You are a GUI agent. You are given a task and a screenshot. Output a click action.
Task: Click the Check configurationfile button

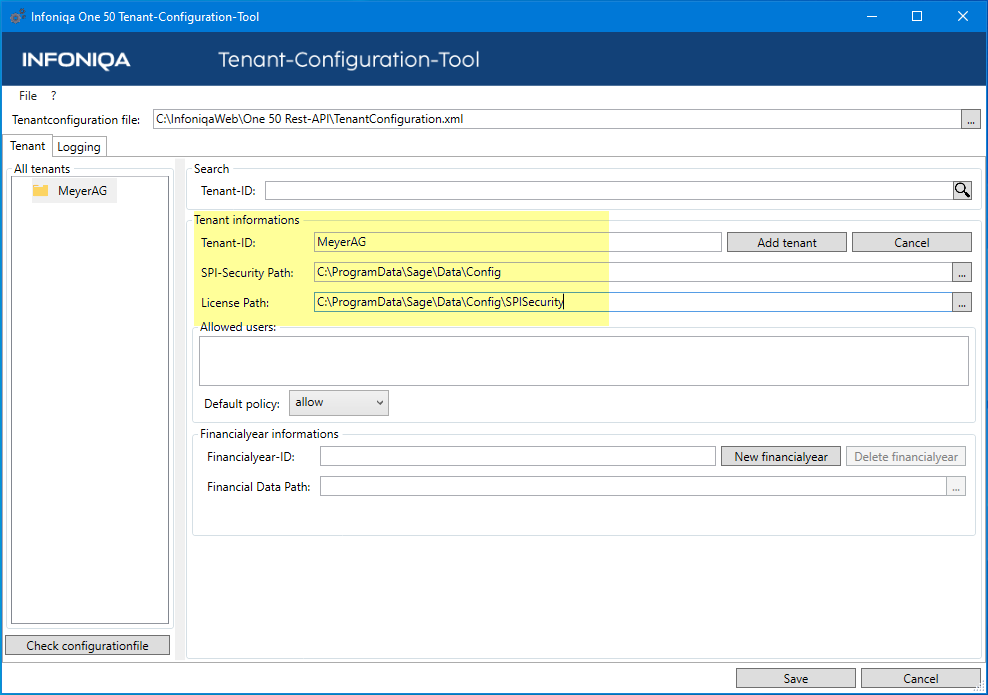point(88,645)
